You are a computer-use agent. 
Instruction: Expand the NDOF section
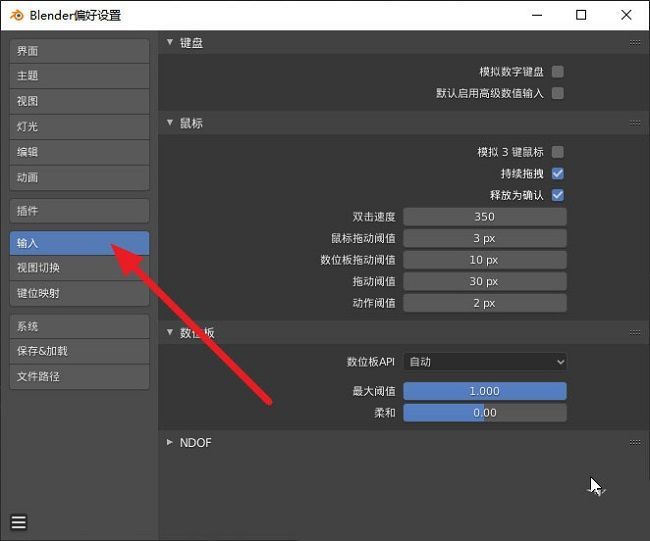click(x=169, y=442)
